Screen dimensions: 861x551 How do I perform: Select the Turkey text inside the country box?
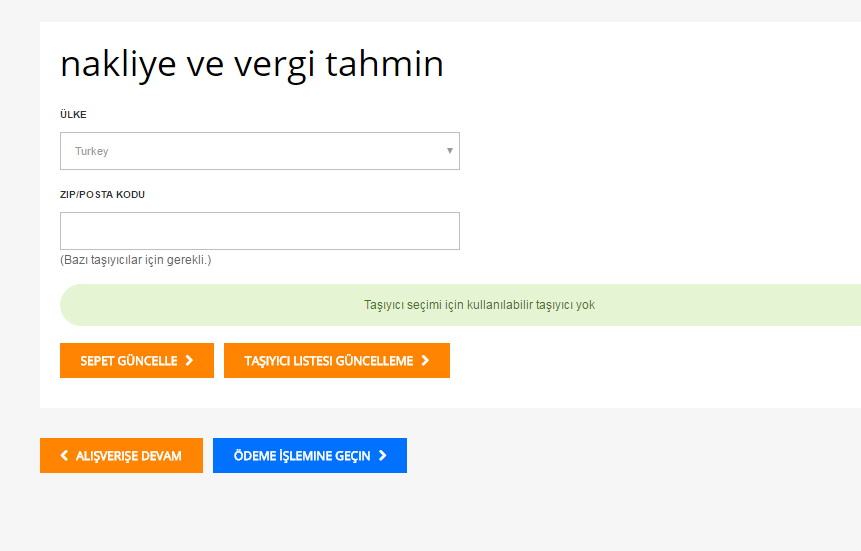click(92, 151)
